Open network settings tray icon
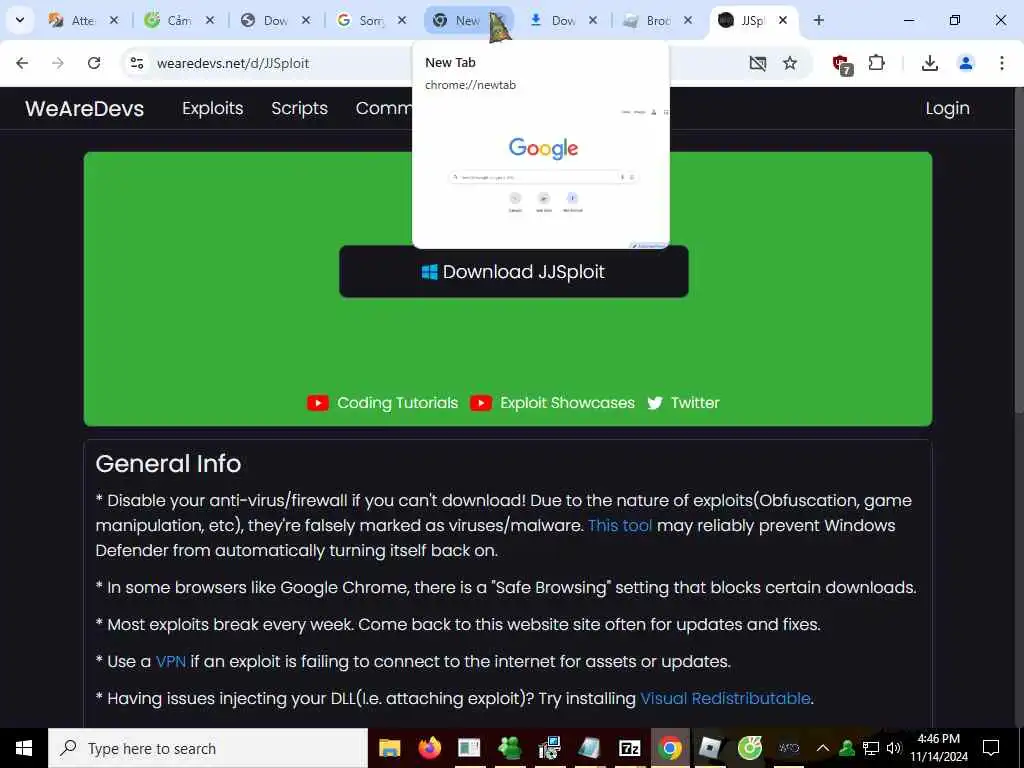Image resolution: width=1024 pixels, height=768 pixels. tap(871, 748)
